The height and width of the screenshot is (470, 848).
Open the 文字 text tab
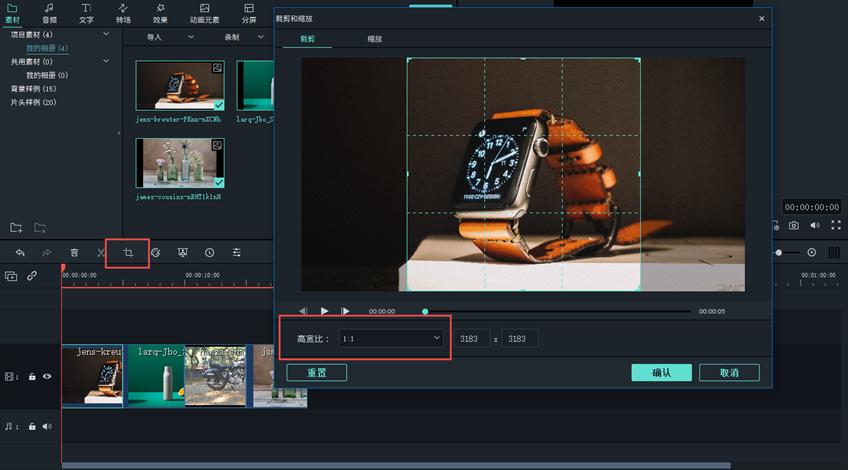(86, 13)
